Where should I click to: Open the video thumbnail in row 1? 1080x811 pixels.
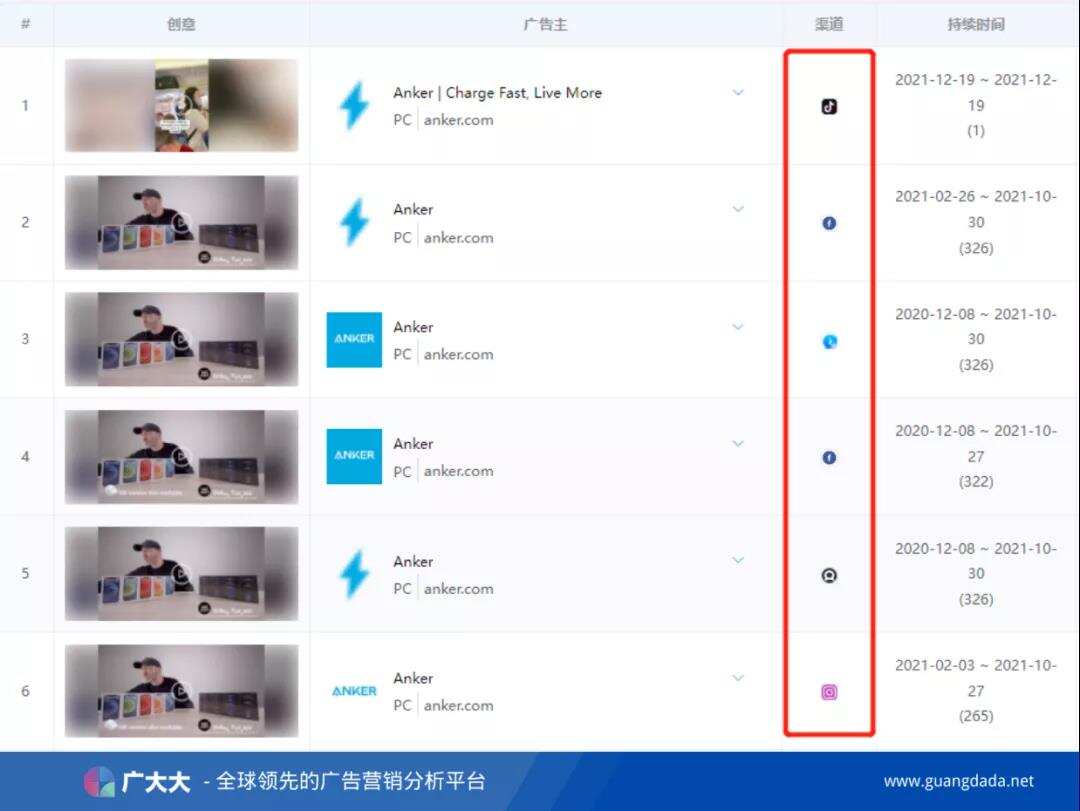181,105
